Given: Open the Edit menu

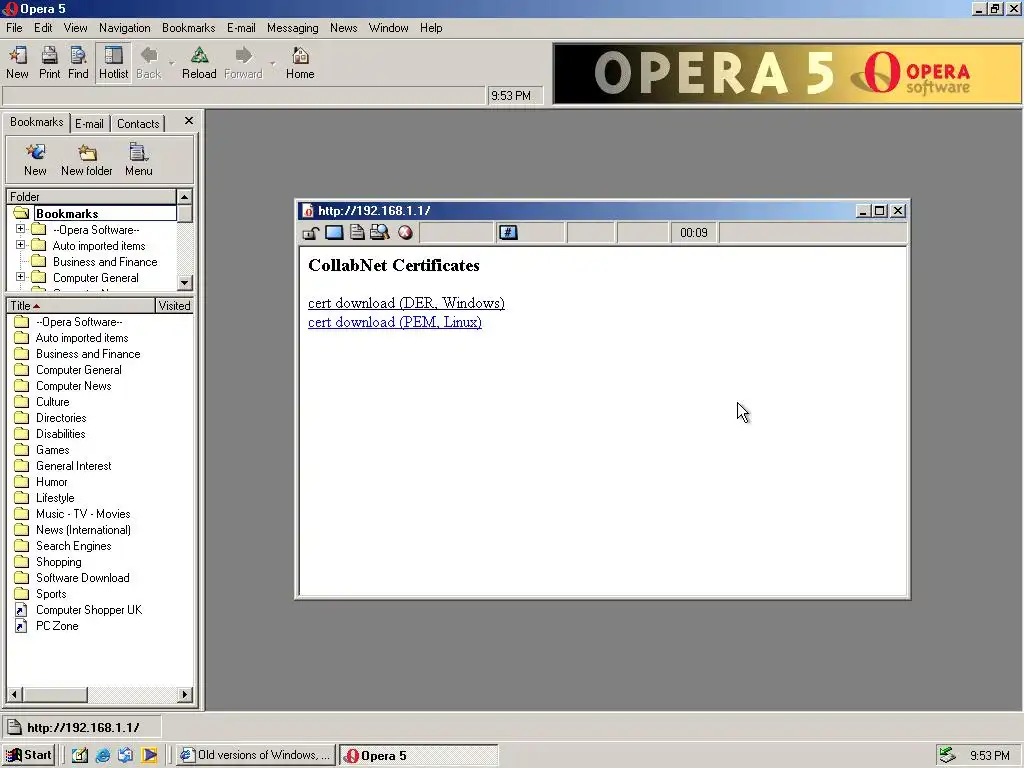Looking at the screenshot, I should click(x=43, y=28).
